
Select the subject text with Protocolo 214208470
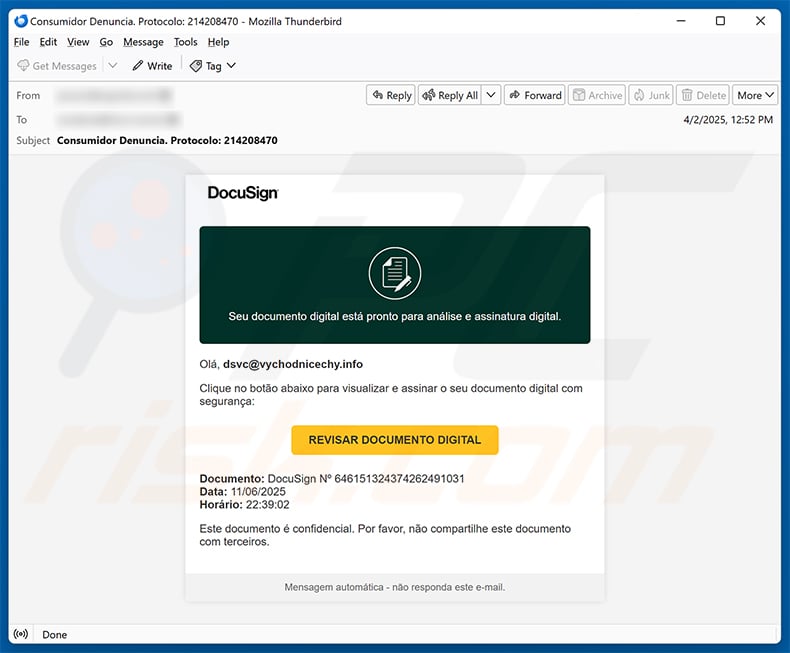167,141
